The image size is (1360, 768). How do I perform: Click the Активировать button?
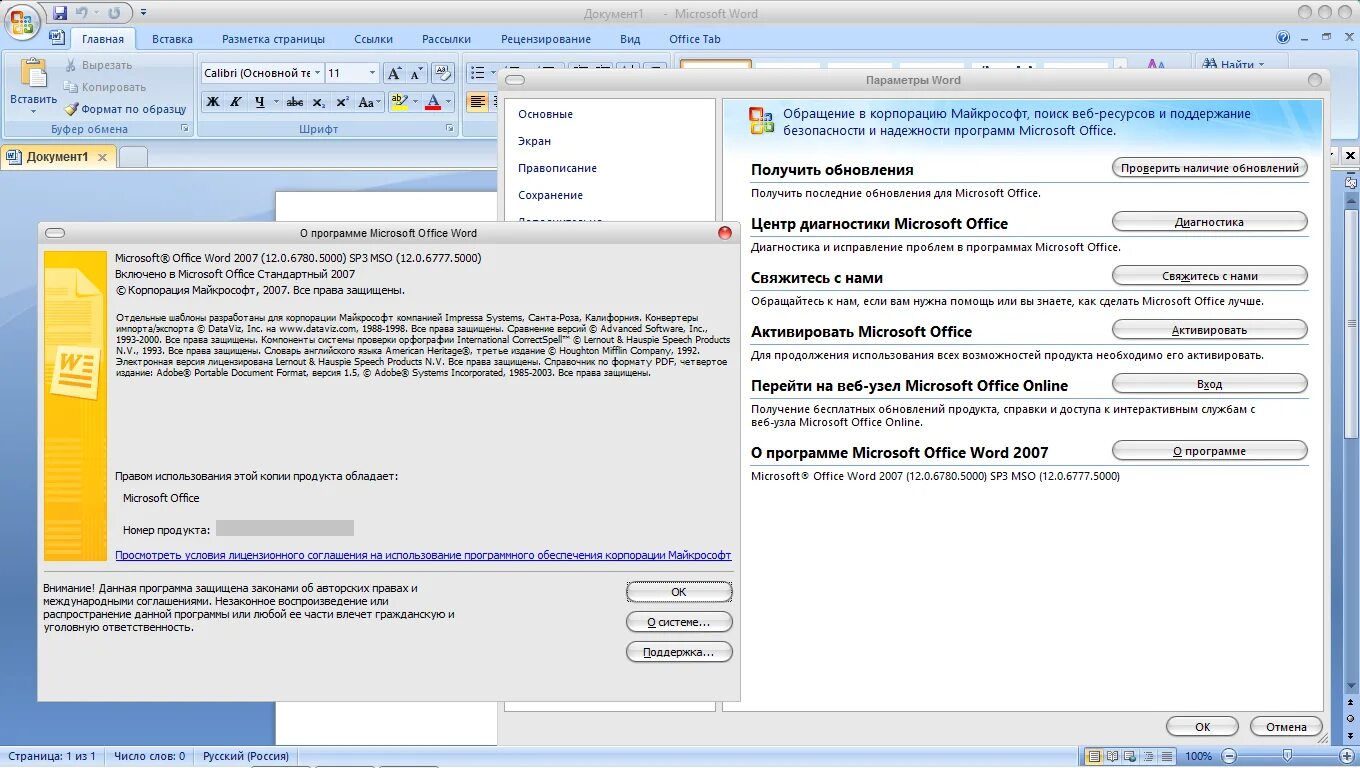1210,330
